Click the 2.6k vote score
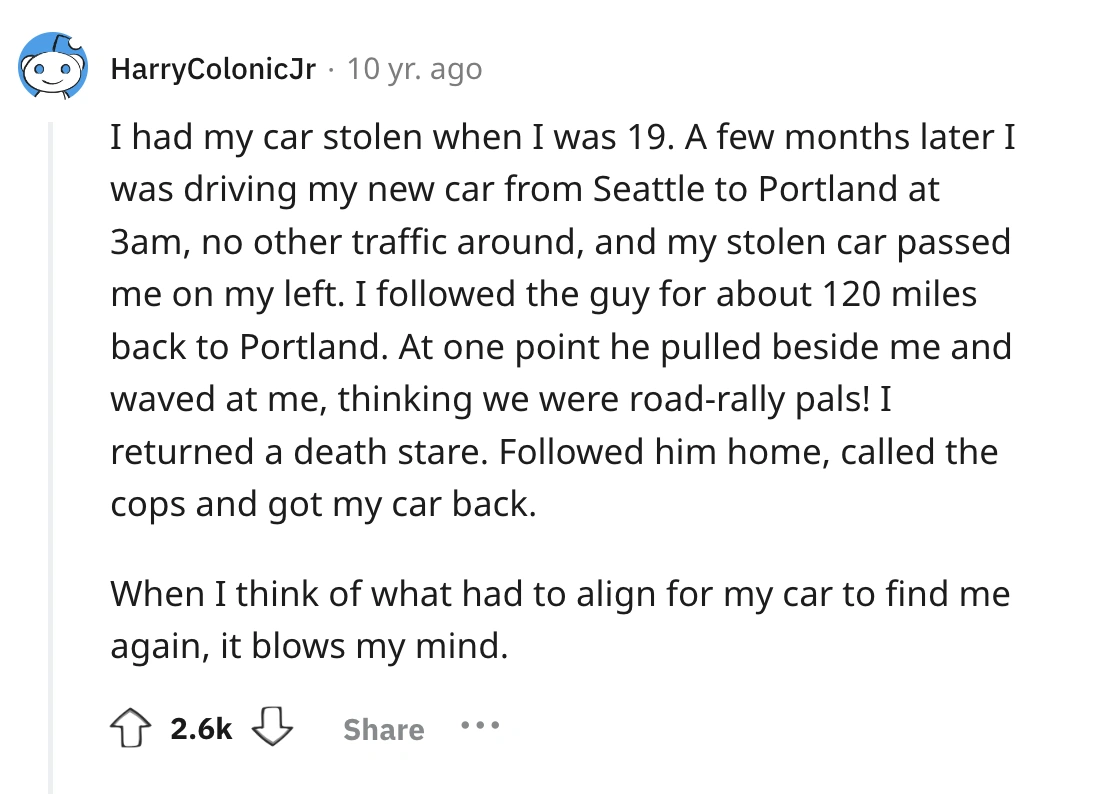Image resolution: width=1110 pixels, height=794 pixels. [201, 730]
